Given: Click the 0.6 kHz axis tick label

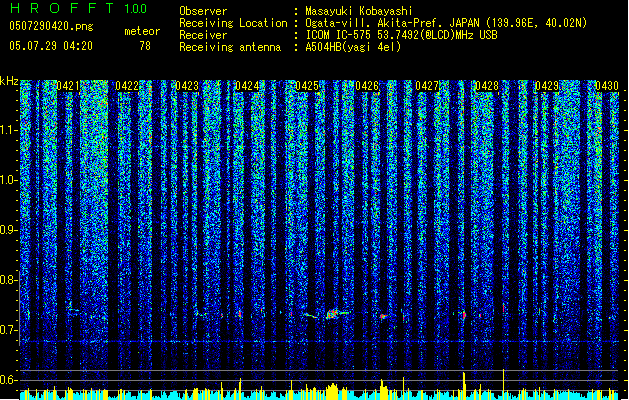Looking at the screenshot, I should click(x=9, y=380).
